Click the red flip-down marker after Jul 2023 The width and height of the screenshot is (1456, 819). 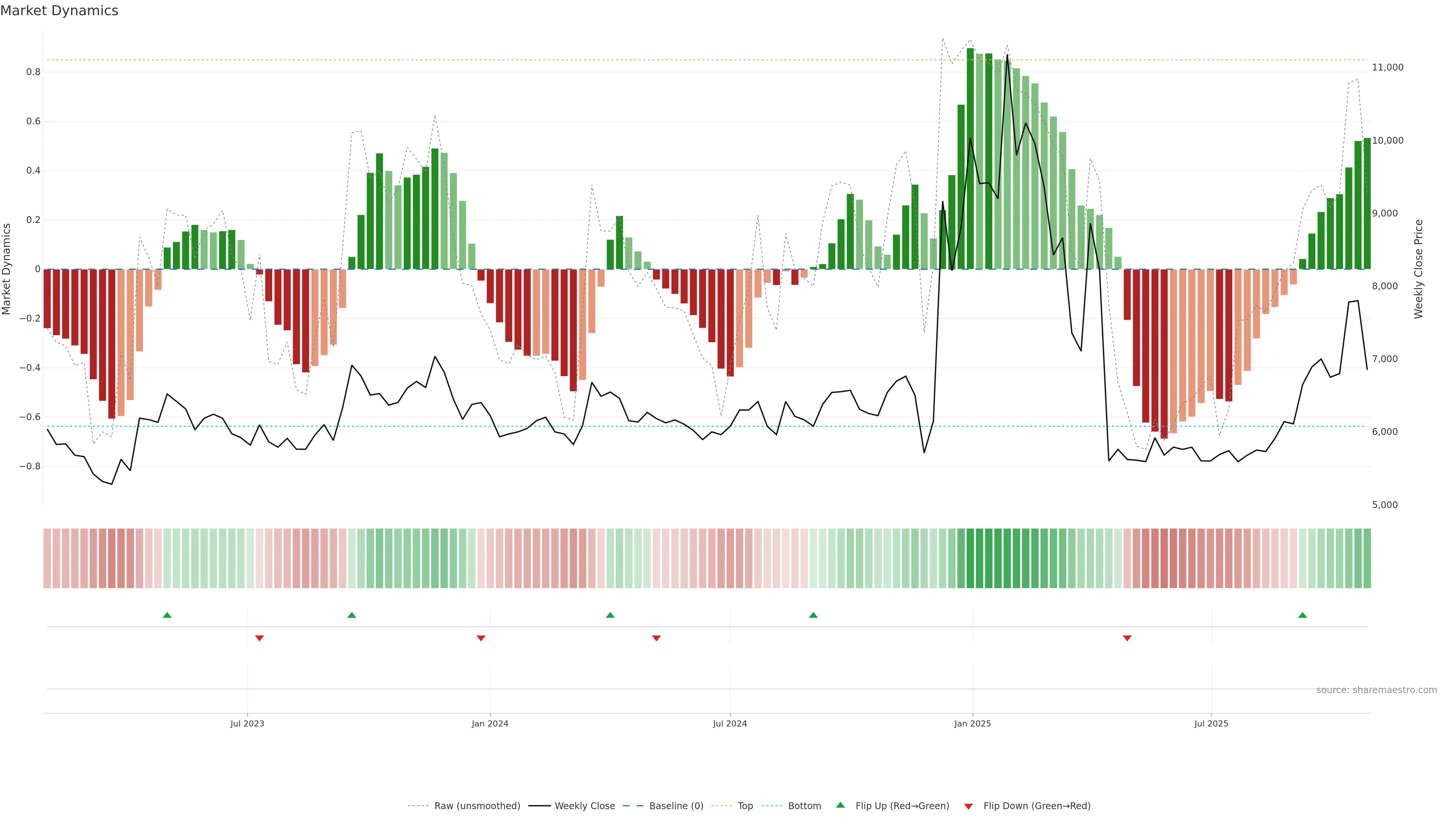coord(259,638)
